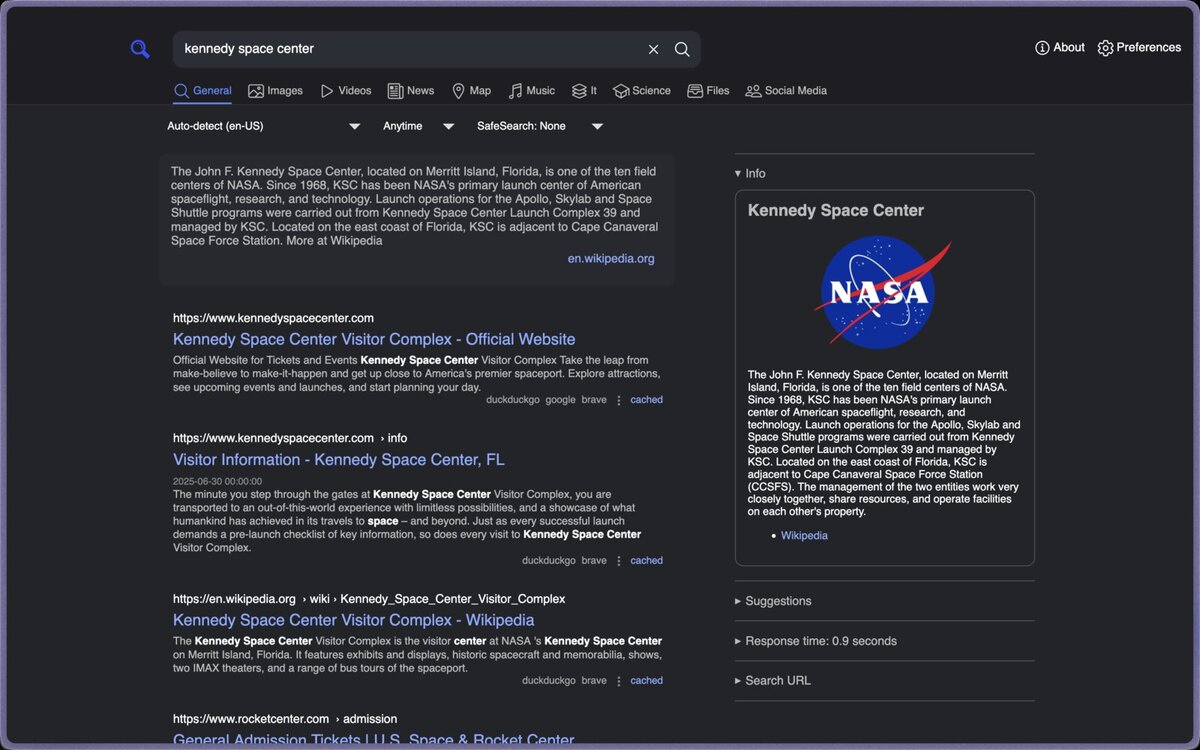Image resolution: width=1200 pixels, height=750 pixels.
Task: Click the https://www.kennedyspacecenter.com › info URL
Action: point(290,438)
